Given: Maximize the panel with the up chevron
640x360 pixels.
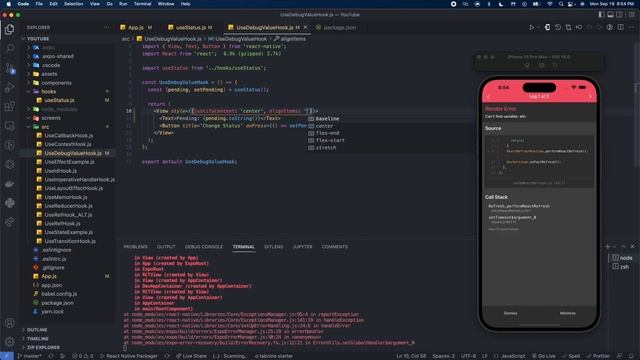Looking at the screenshot, I should [623, 247].
